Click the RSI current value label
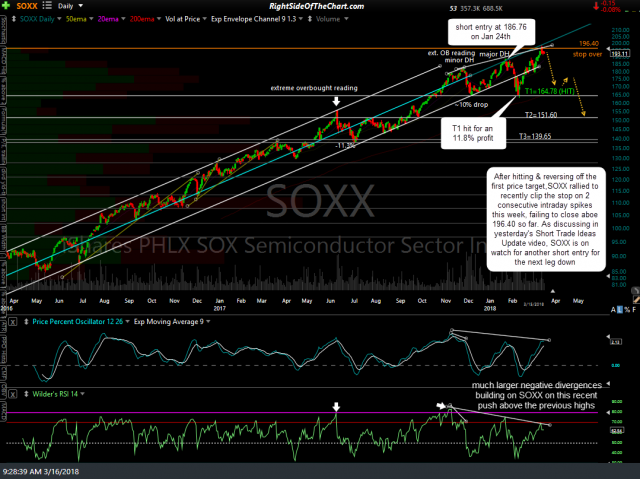The width and height of the screenshot is (640, 479). pyautogui.click(x=616, y=430)
